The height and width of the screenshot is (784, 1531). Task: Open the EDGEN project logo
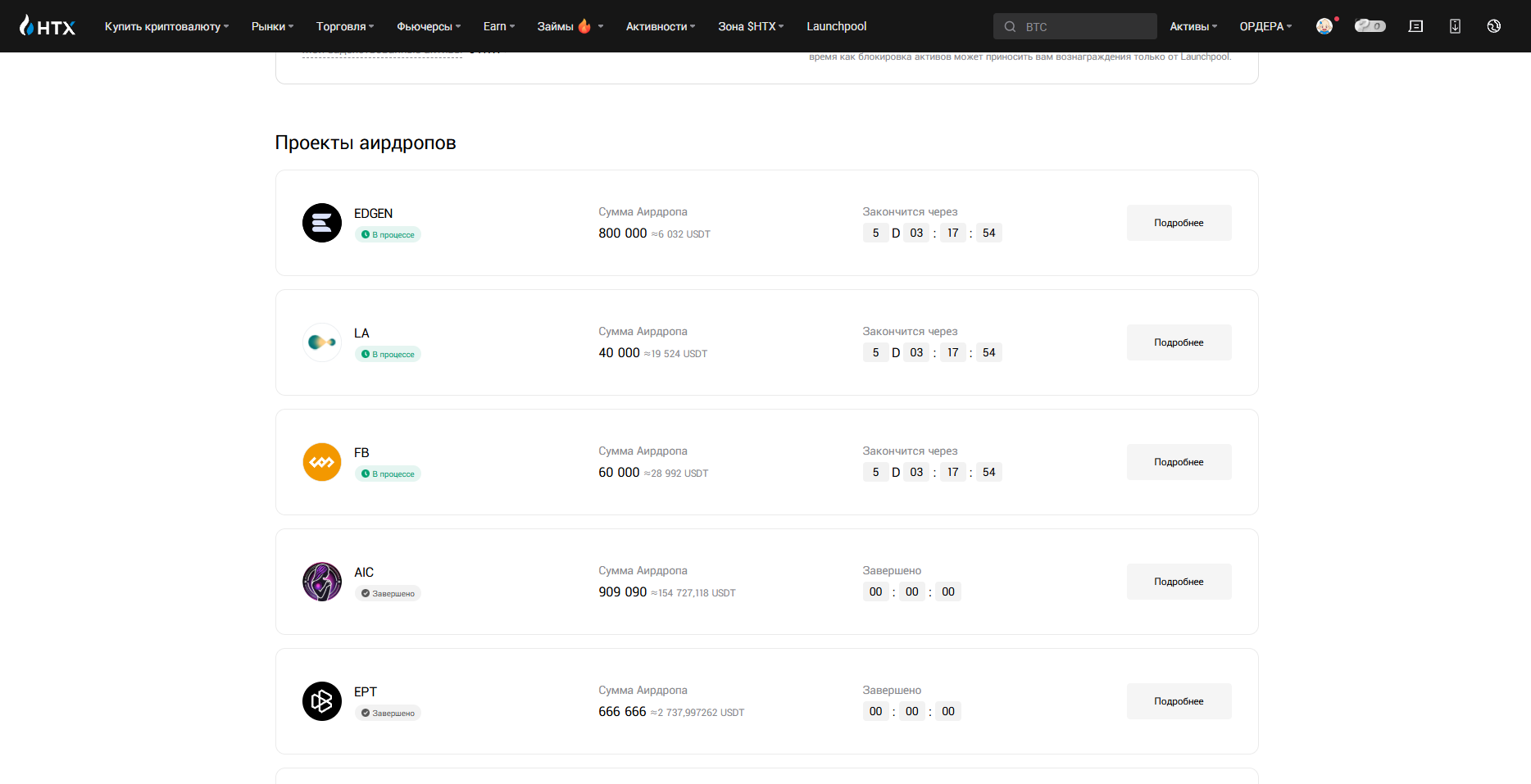(322, 223)
